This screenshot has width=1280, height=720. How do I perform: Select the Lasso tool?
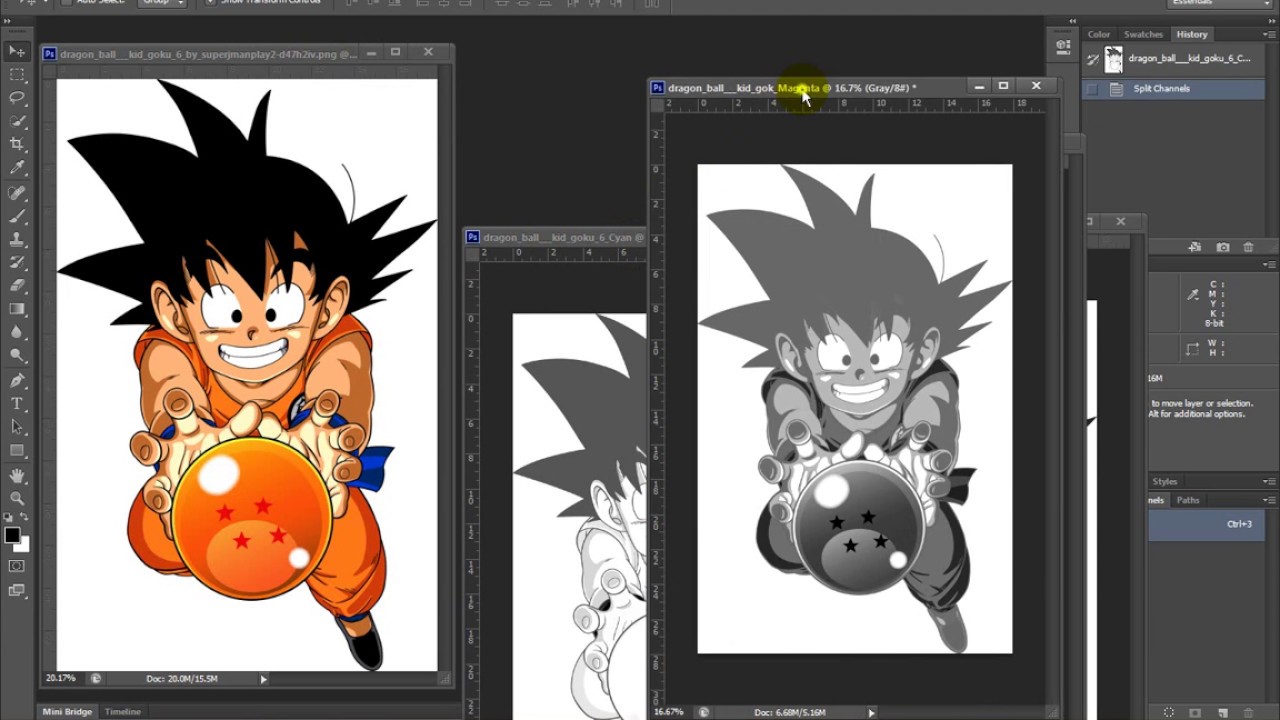click(x=17, y=98)
